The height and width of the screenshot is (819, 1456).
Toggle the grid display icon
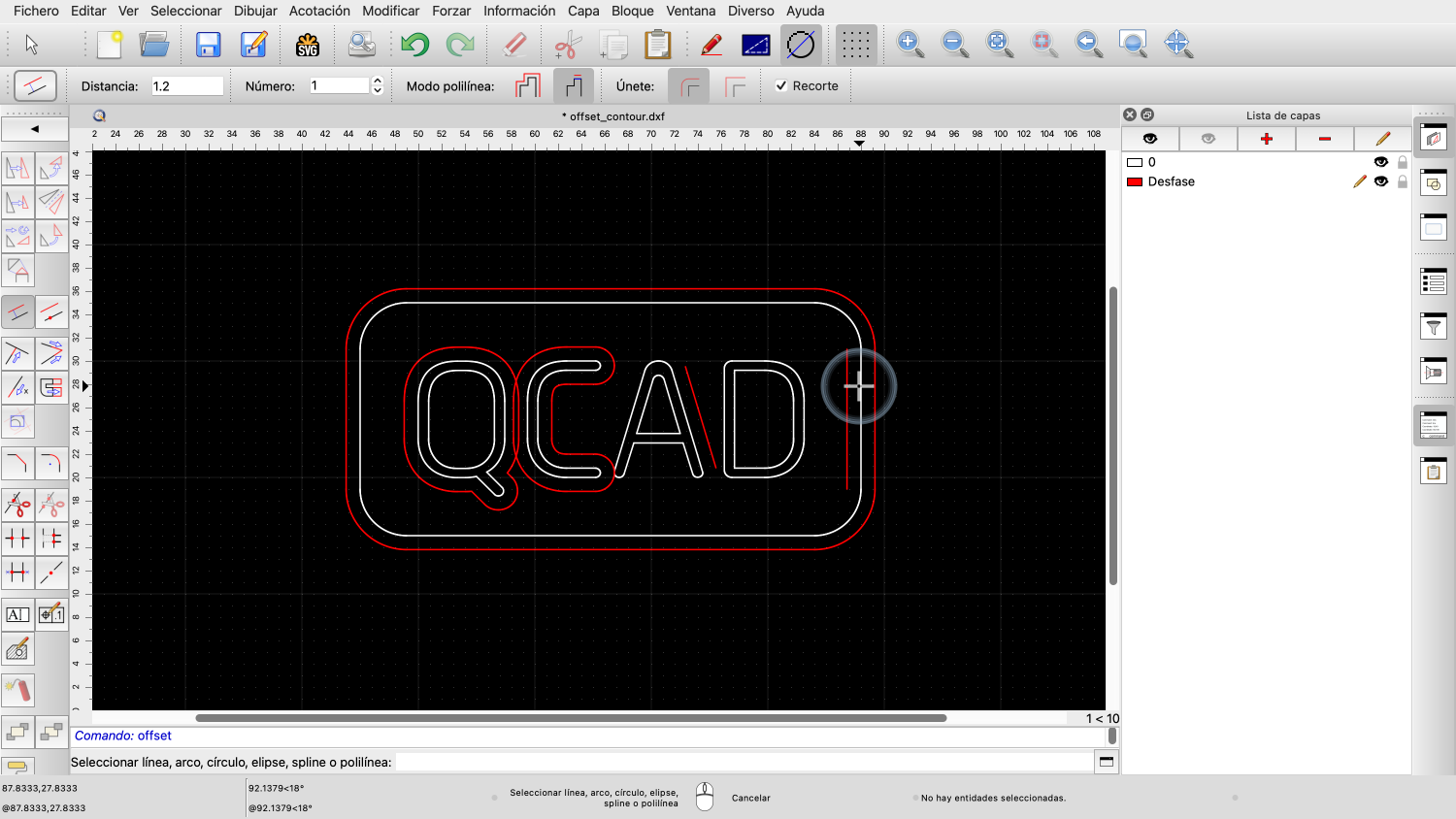pos(855,45)
